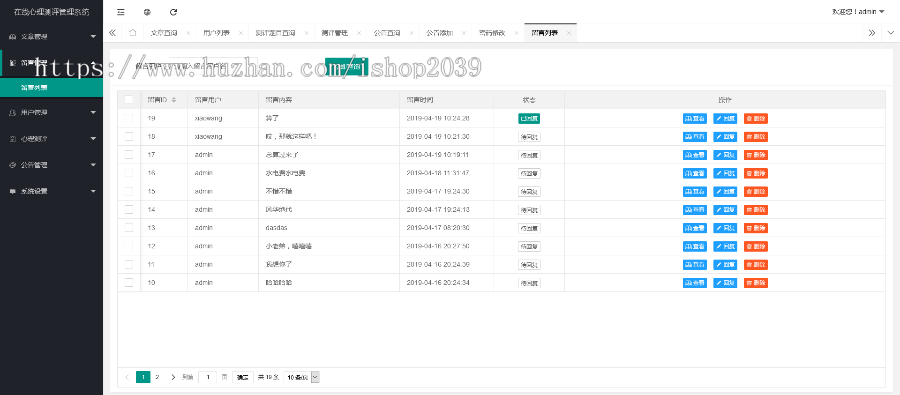Go to the next page arrow
The height and width of the screenshot is (395, 900).
[x=173, y=377]
